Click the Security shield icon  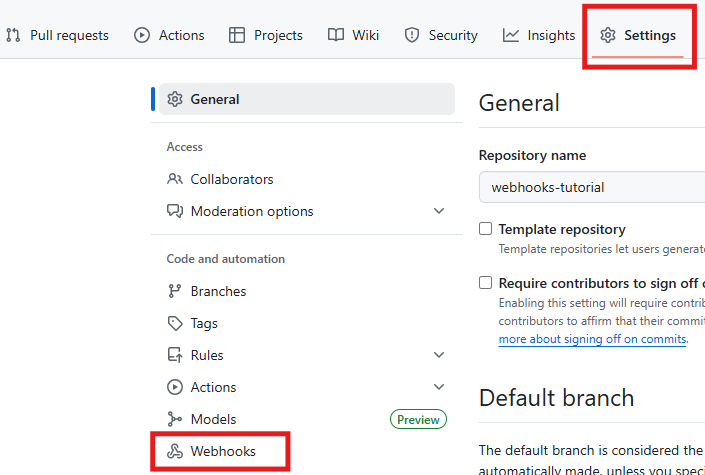412,35
